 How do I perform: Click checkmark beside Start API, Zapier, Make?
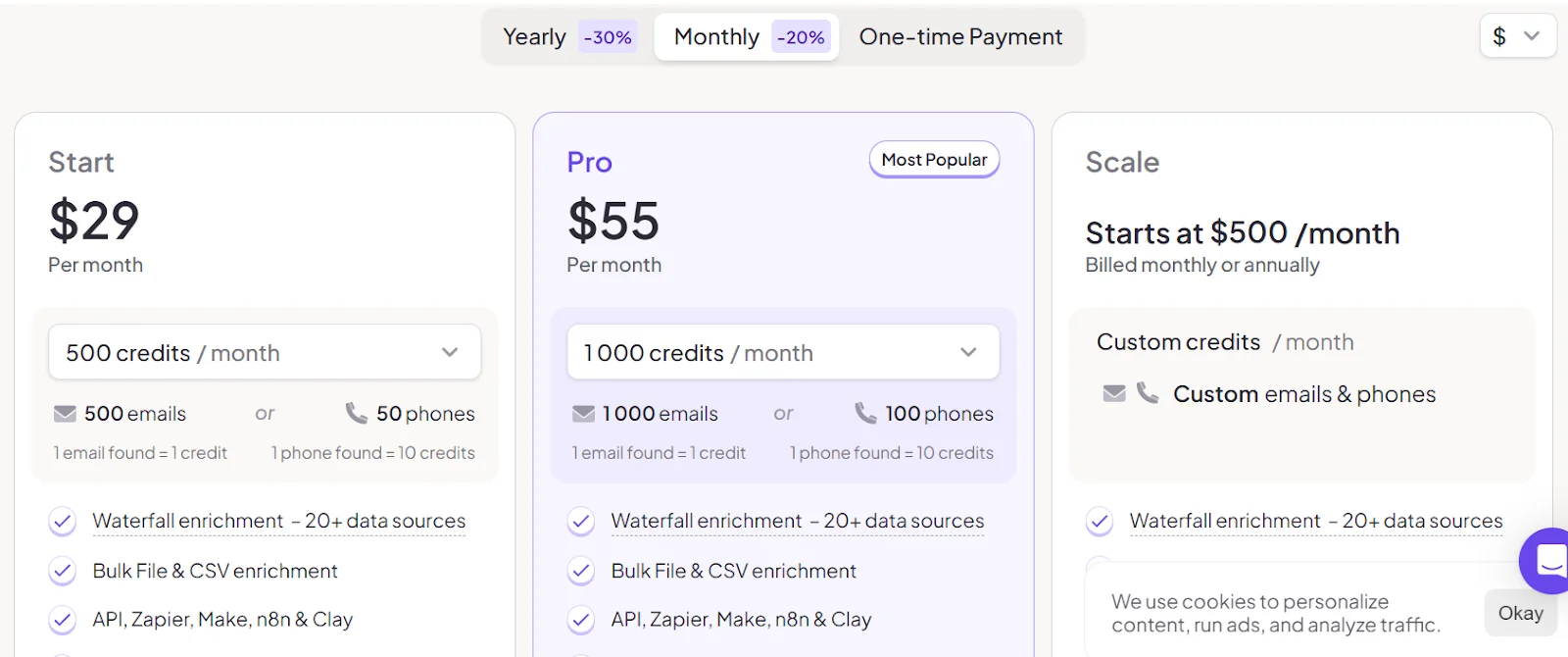(63, 620)
